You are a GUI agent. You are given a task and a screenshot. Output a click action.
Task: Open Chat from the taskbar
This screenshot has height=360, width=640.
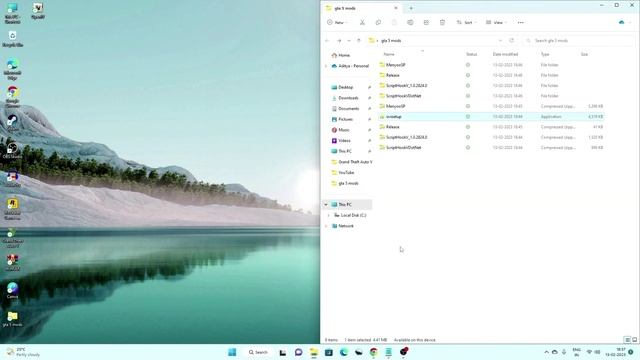(x=298, y=352)
